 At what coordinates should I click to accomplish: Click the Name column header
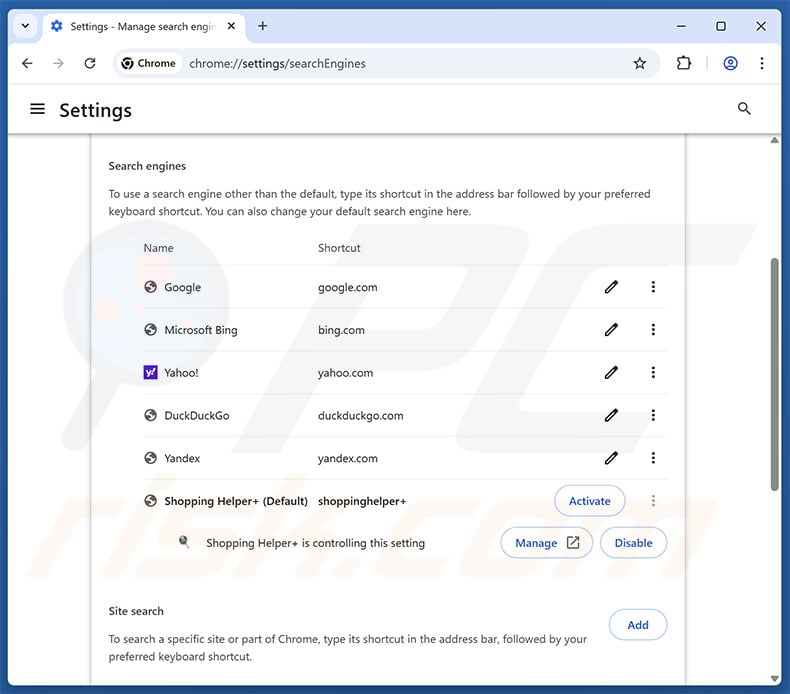click(158, 248)
